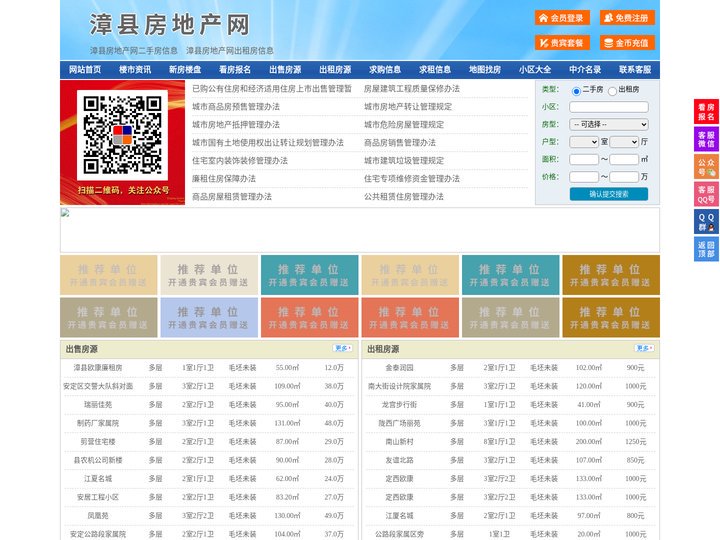The height and width of the screenshot is (540, 720).
Task: Click the QQ群 side icon
Action: pos(706,222)
